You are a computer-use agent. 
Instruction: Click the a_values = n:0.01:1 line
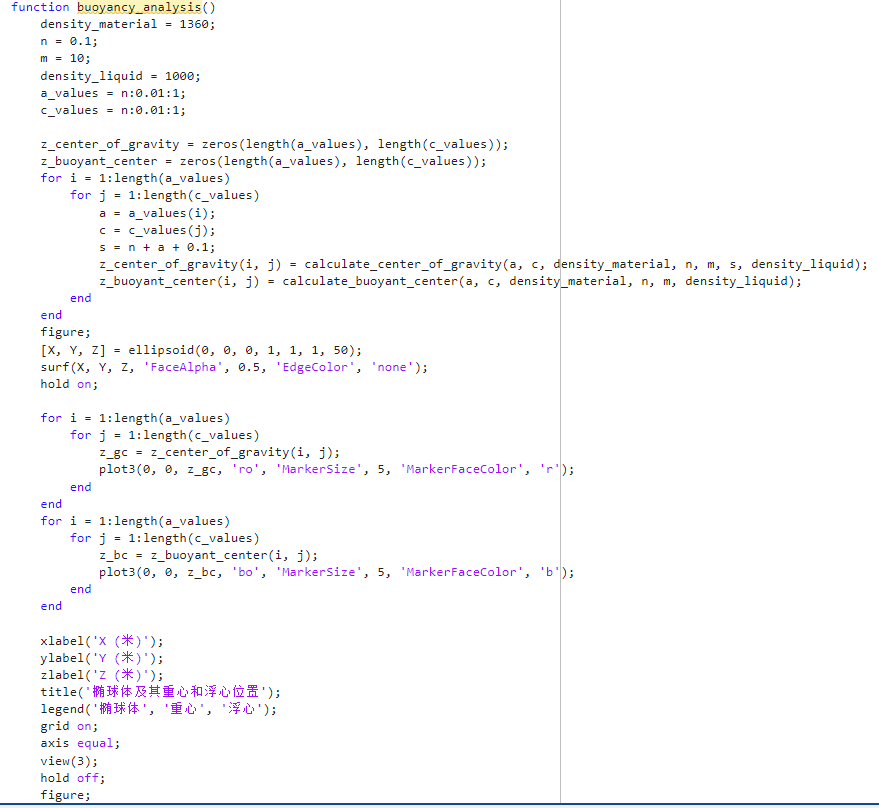(112, 93)
